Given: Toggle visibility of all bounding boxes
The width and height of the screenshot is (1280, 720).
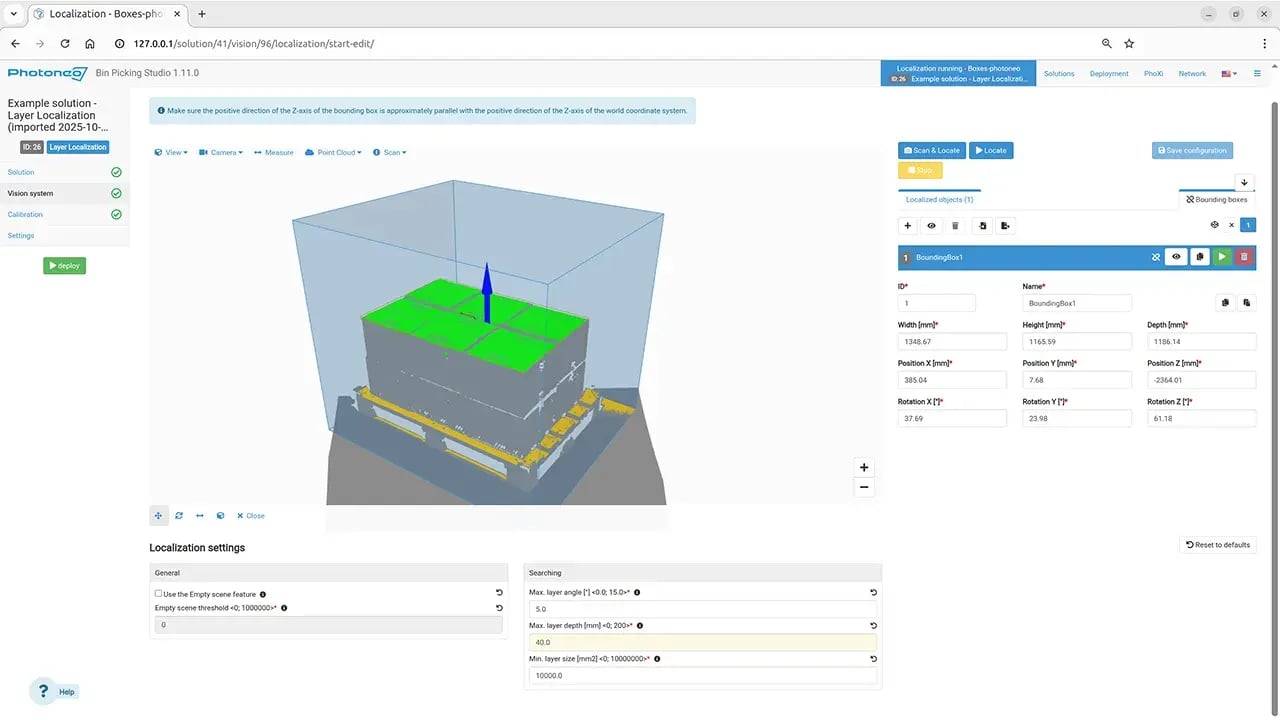Looking at the screenshot, I should point(931,226).
